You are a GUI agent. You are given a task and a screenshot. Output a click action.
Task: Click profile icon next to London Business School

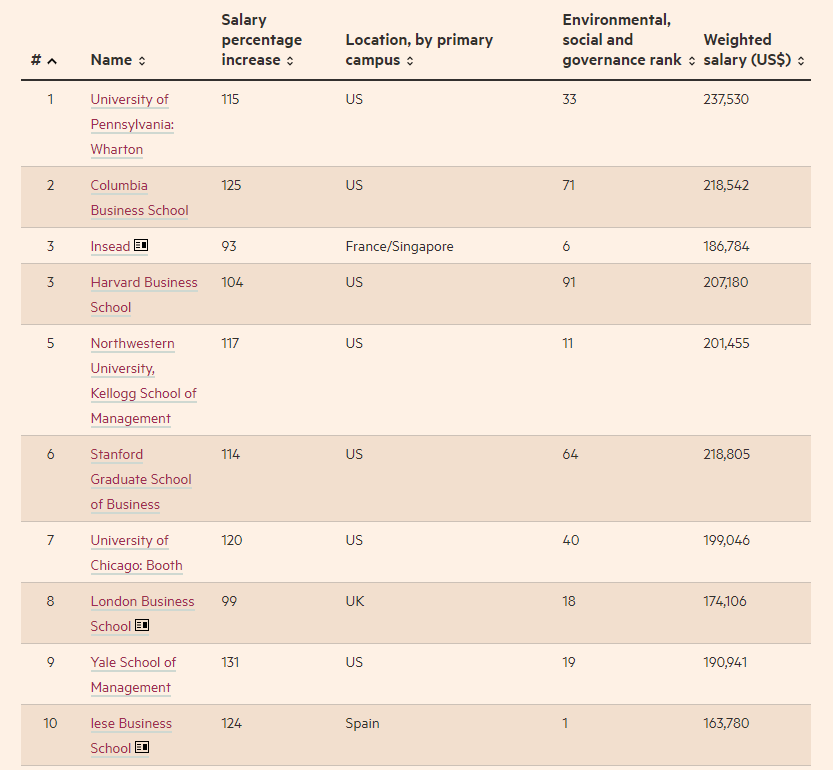pyautogui.click(x=142, y=626)
